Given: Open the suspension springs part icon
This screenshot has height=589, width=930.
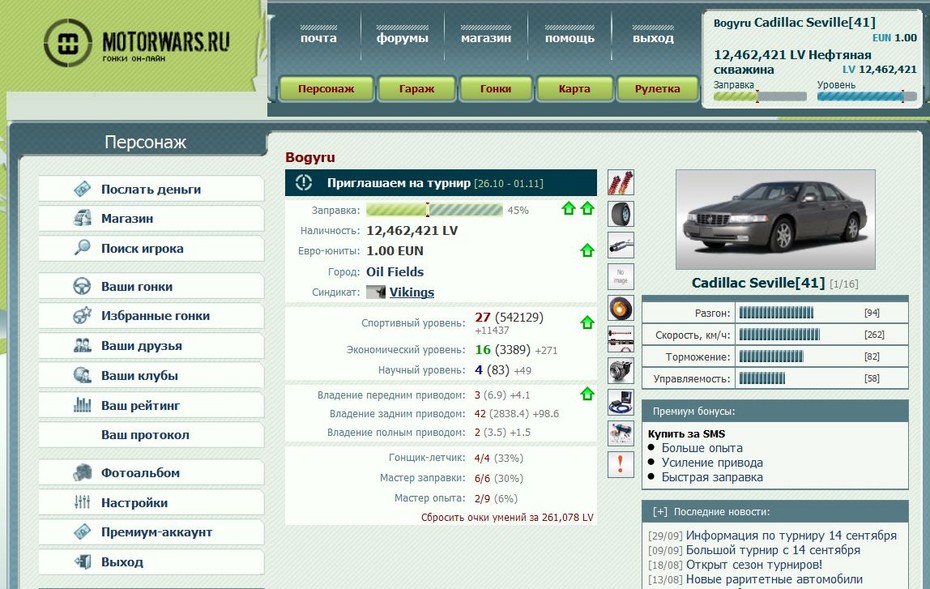Looking at the screenshot, I should click(x=620, y=182).
